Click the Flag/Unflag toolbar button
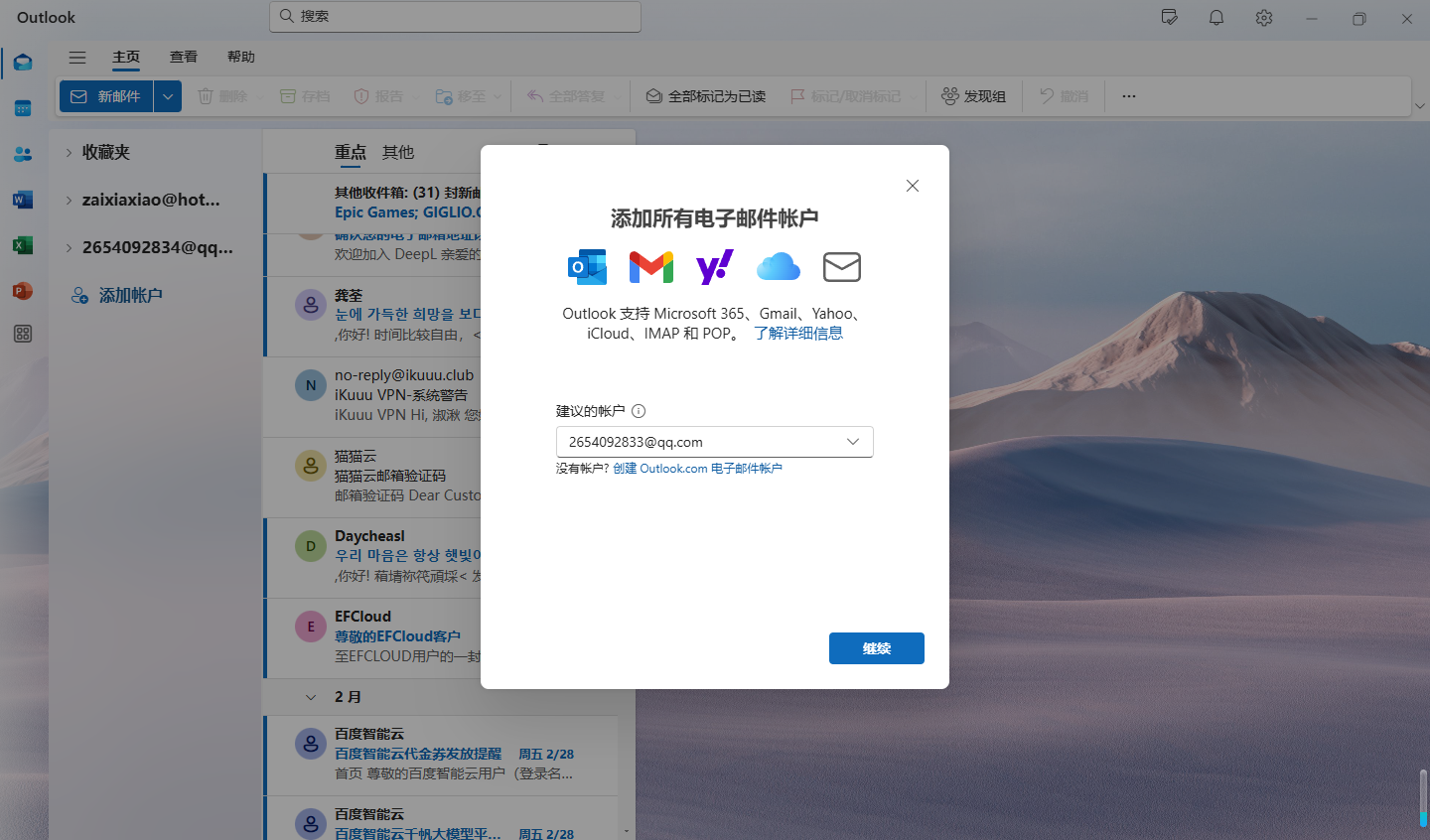Image resolution: width=1430 pixels, height=840 pixels. (846, 96)
